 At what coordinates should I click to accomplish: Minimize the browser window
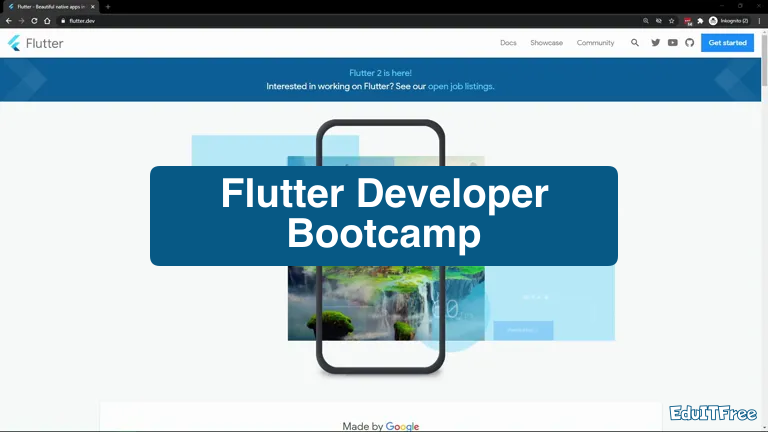[721, 6]
